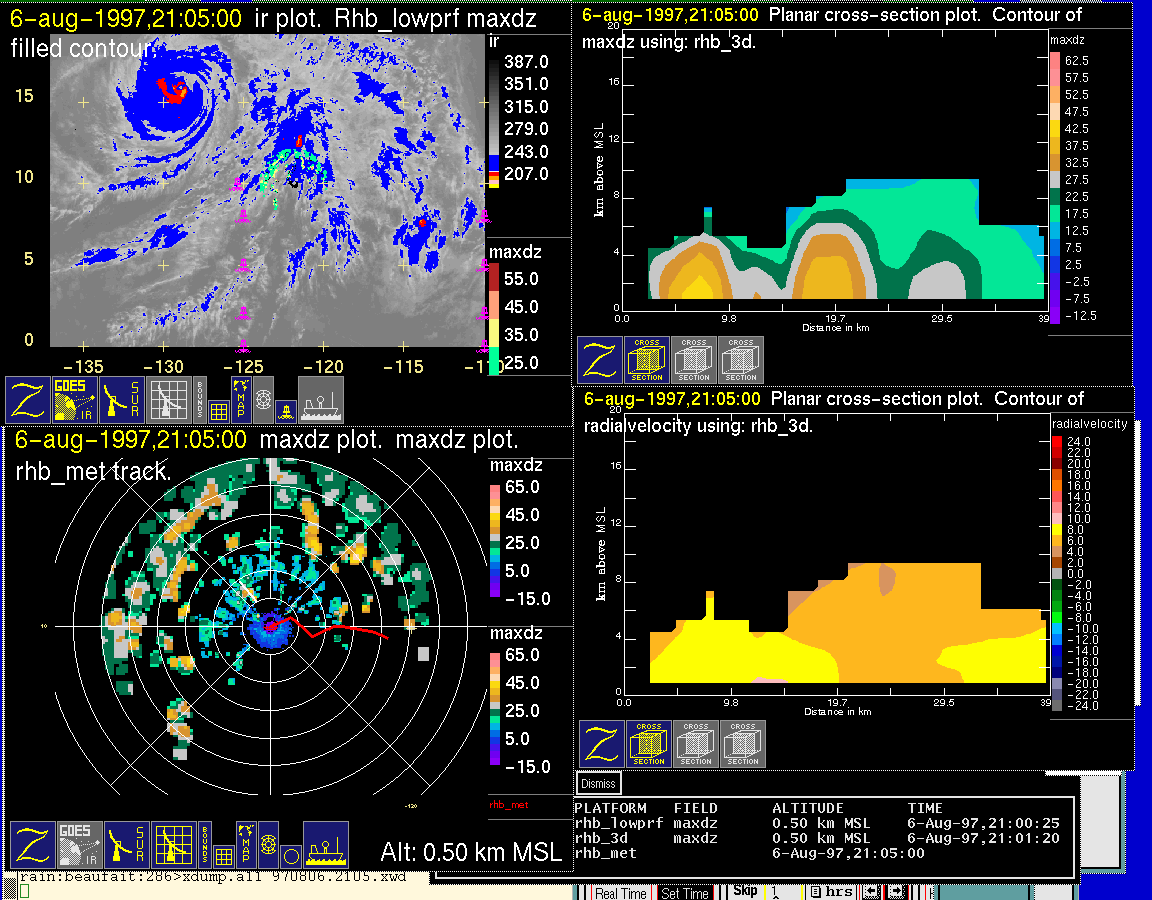Toggle the active CROSS SECTION icon in maxdz plot

point(647,360)
